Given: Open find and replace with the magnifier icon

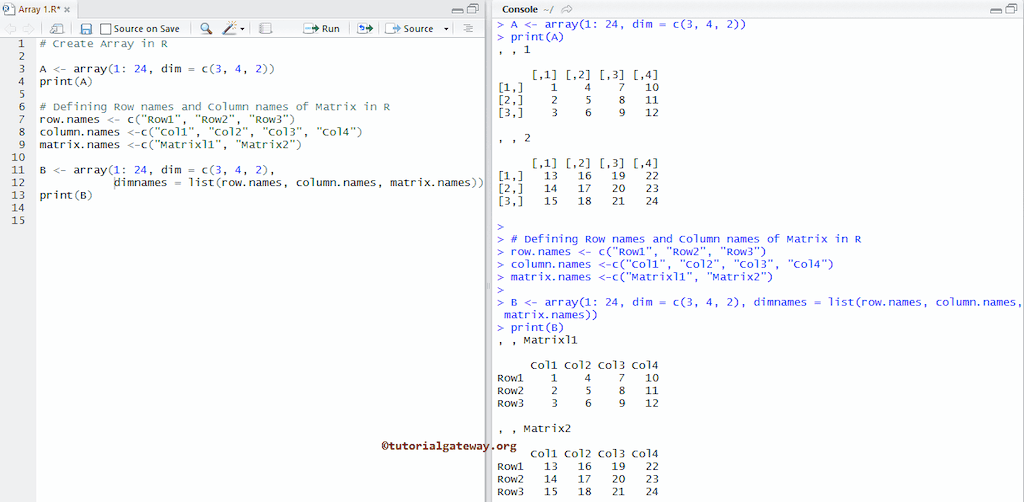Looking at the screenshot, I should tap(206, 29).
